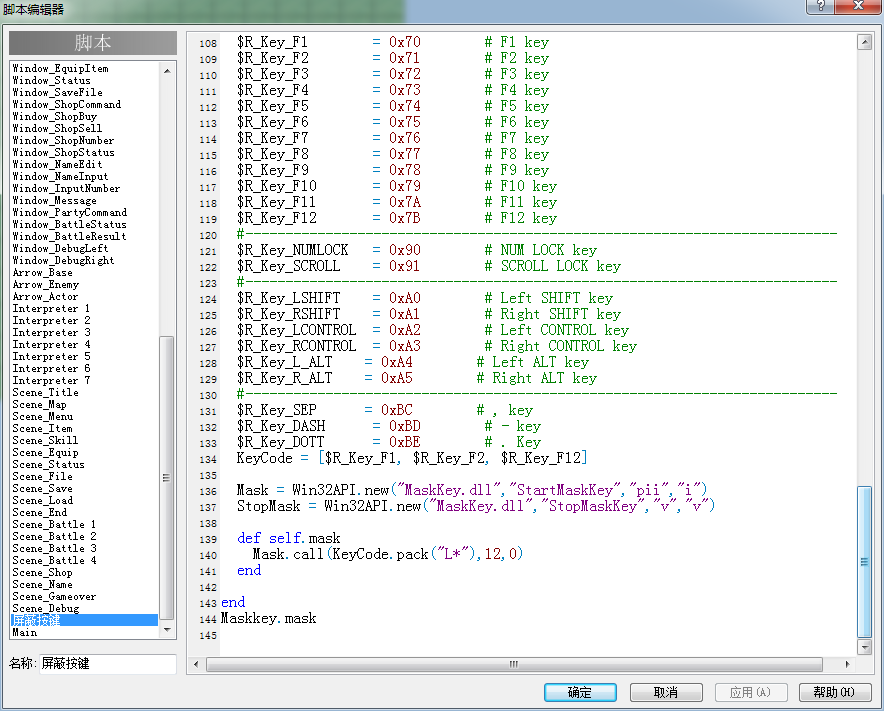The height and width of the screenshot is (711, 884).
Task: Click the 'Maskkey.mask' line 144
Action: click(x=268, y=618)
